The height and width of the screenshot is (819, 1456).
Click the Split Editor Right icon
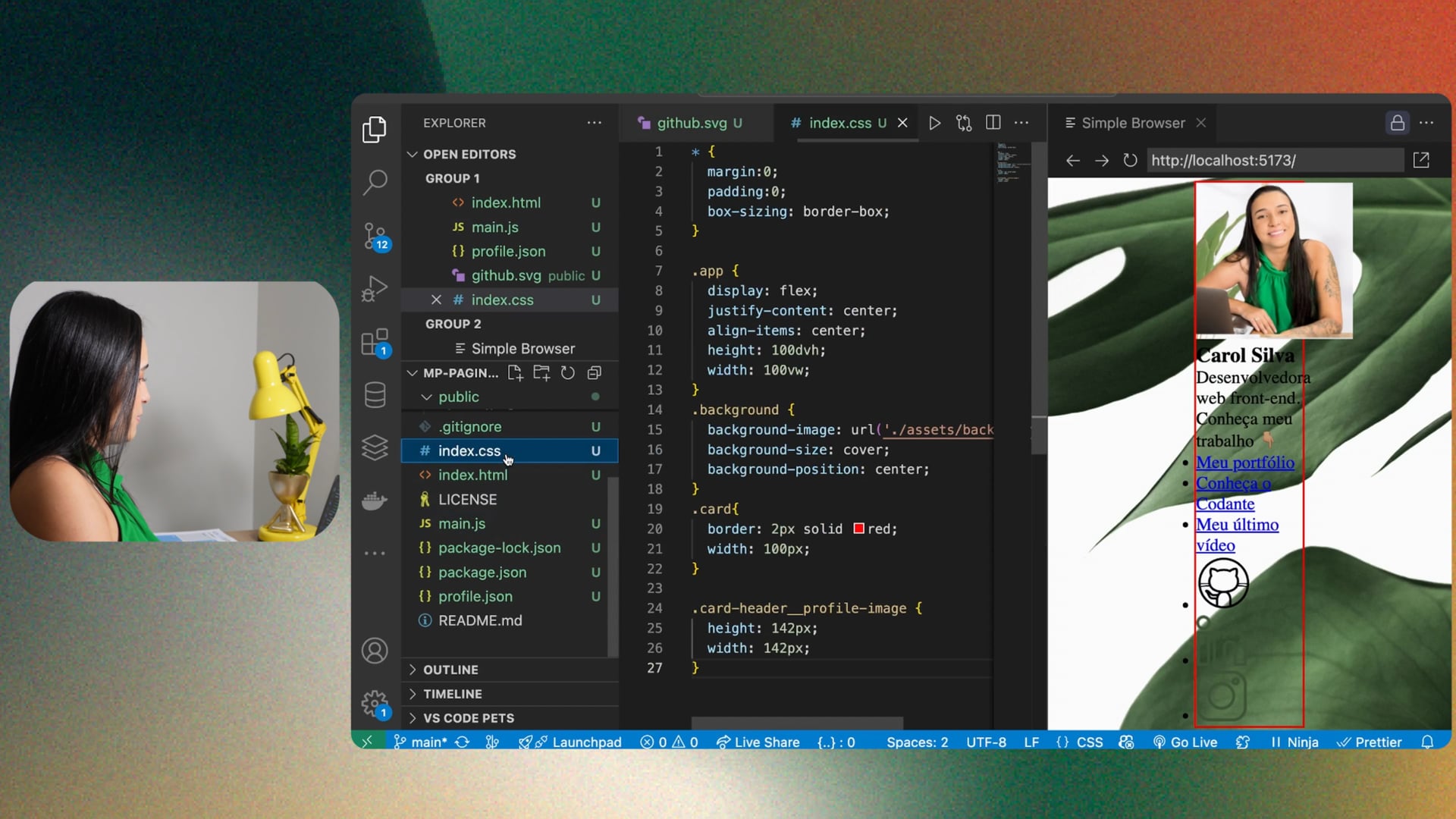(x=993, y=123)
